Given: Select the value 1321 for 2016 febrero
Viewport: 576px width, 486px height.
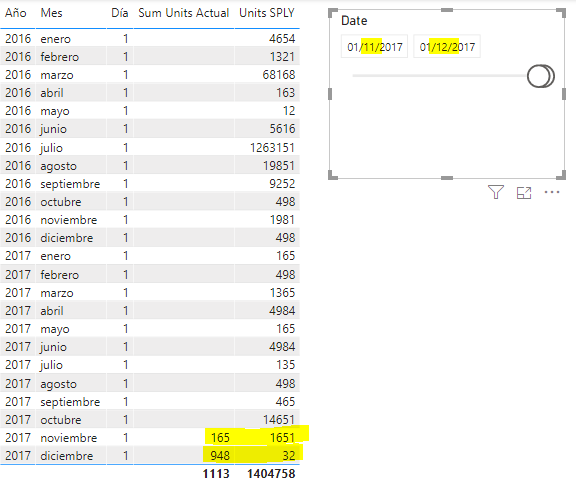Looking at the screenshot, I should (282, 57).
